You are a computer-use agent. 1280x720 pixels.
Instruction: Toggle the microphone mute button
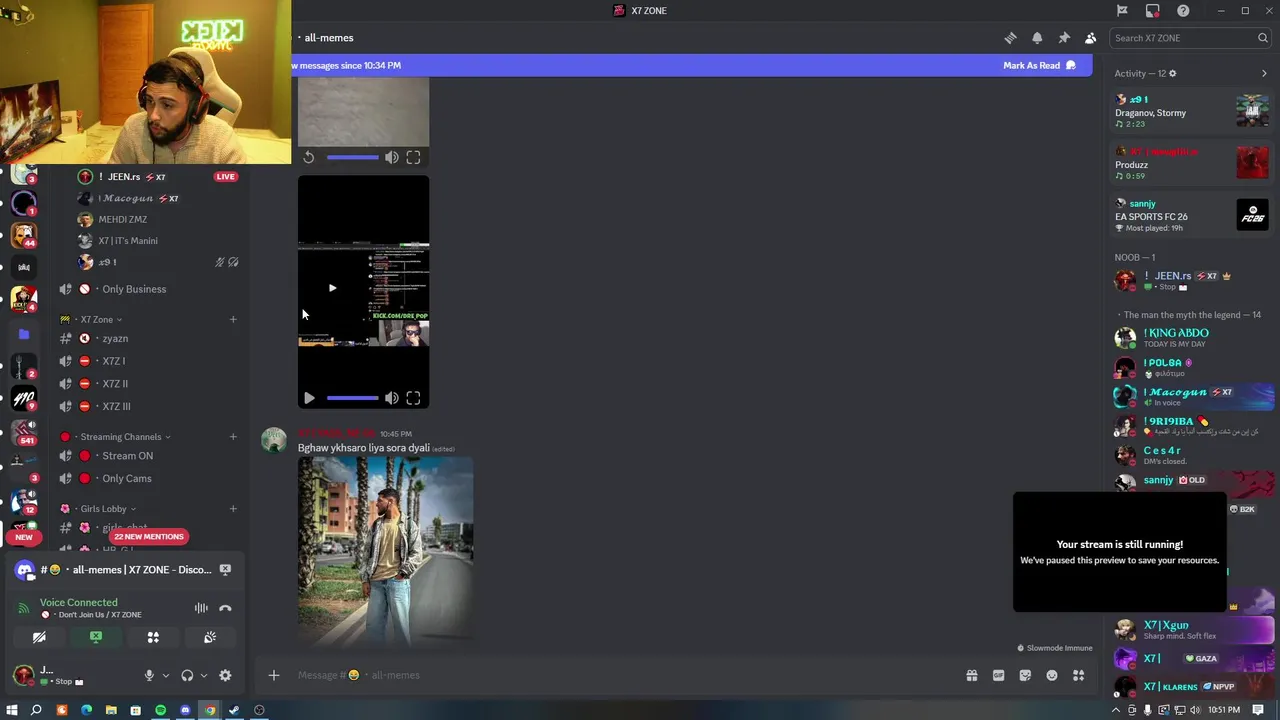click(149, 676)
